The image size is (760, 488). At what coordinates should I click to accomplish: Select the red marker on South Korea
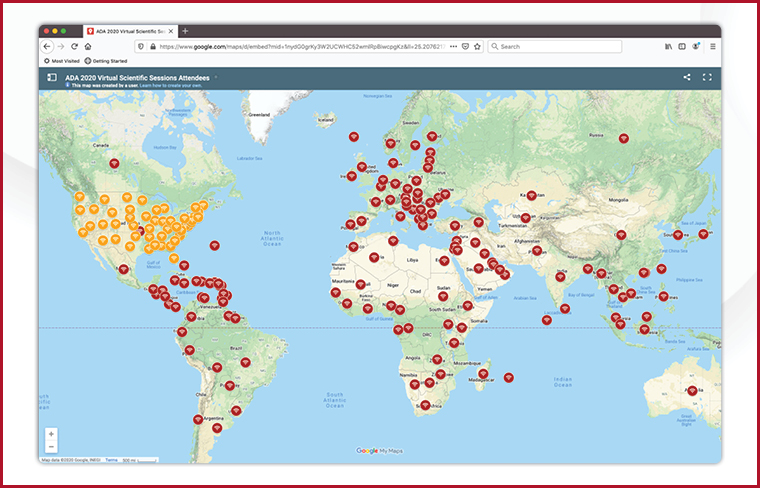[x=678, y=236]
